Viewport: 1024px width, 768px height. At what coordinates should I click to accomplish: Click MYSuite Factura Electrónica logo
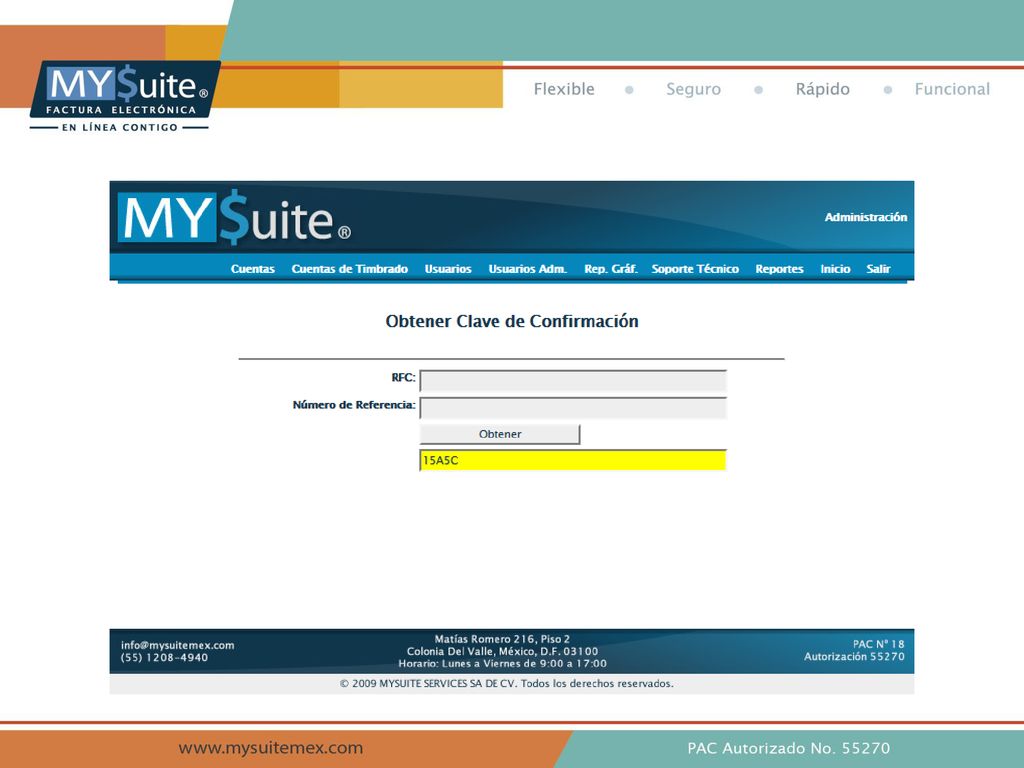coord(124,96)
